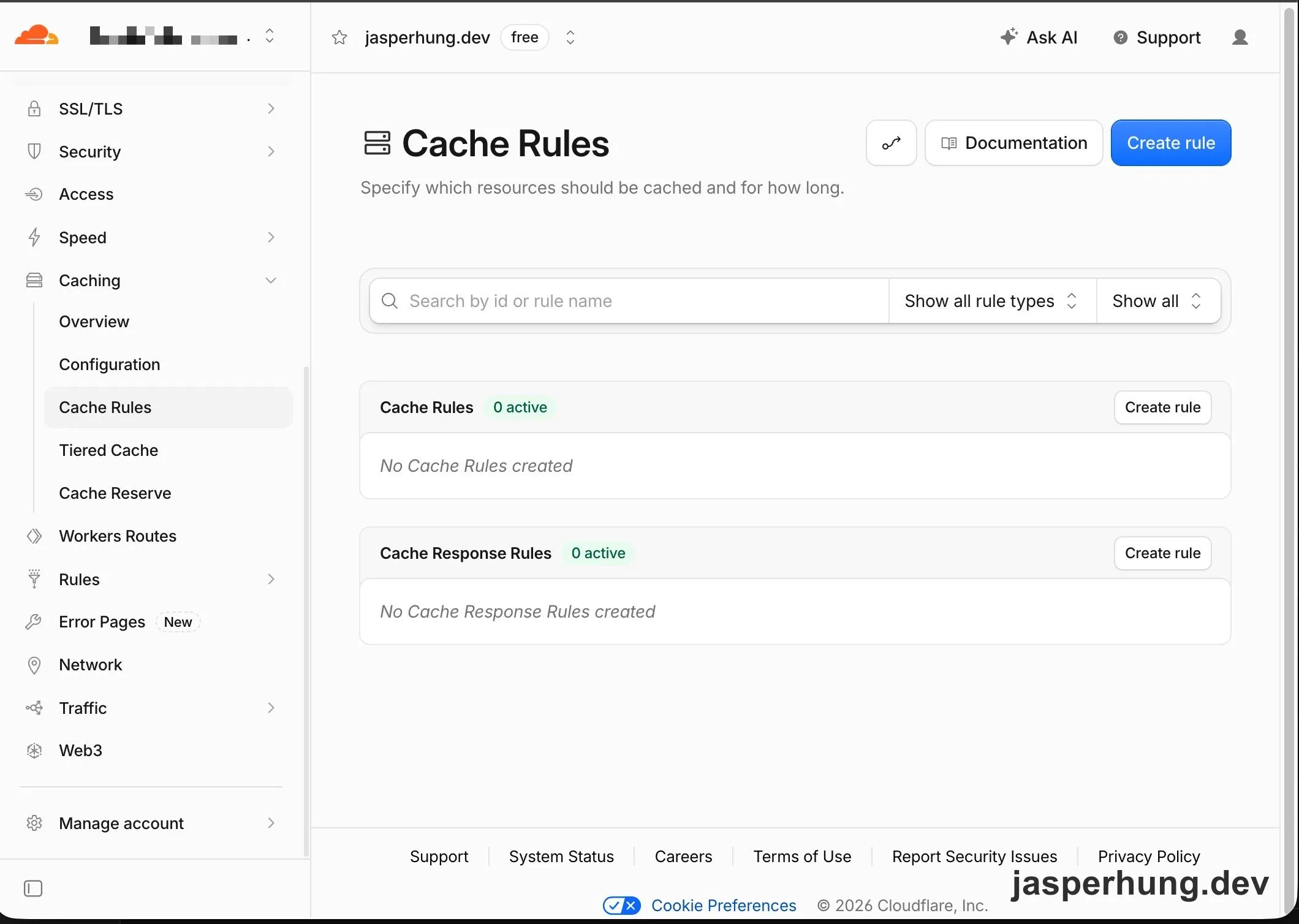Click the blue Create rule button
Image resolution: width=1299 pixels, height=924 pixels.
[1170, 143]
